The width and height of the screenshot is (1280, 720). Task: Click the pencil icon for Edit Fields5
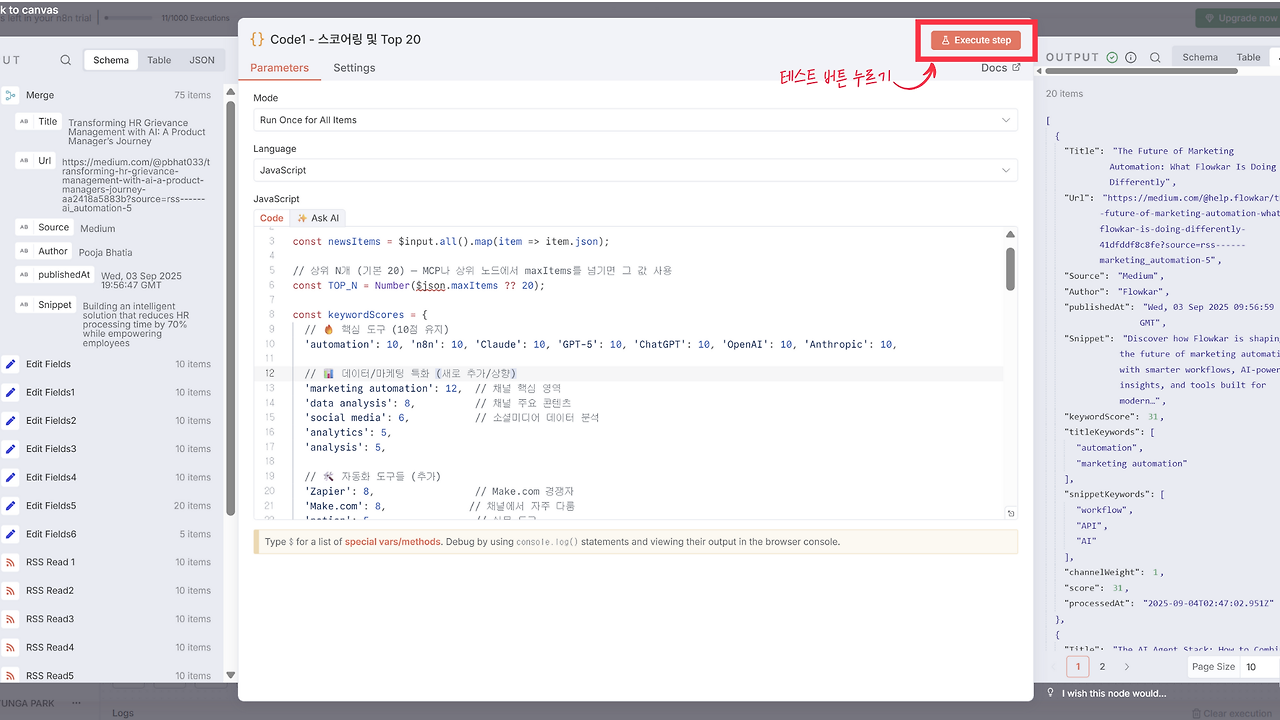(11, 506)
